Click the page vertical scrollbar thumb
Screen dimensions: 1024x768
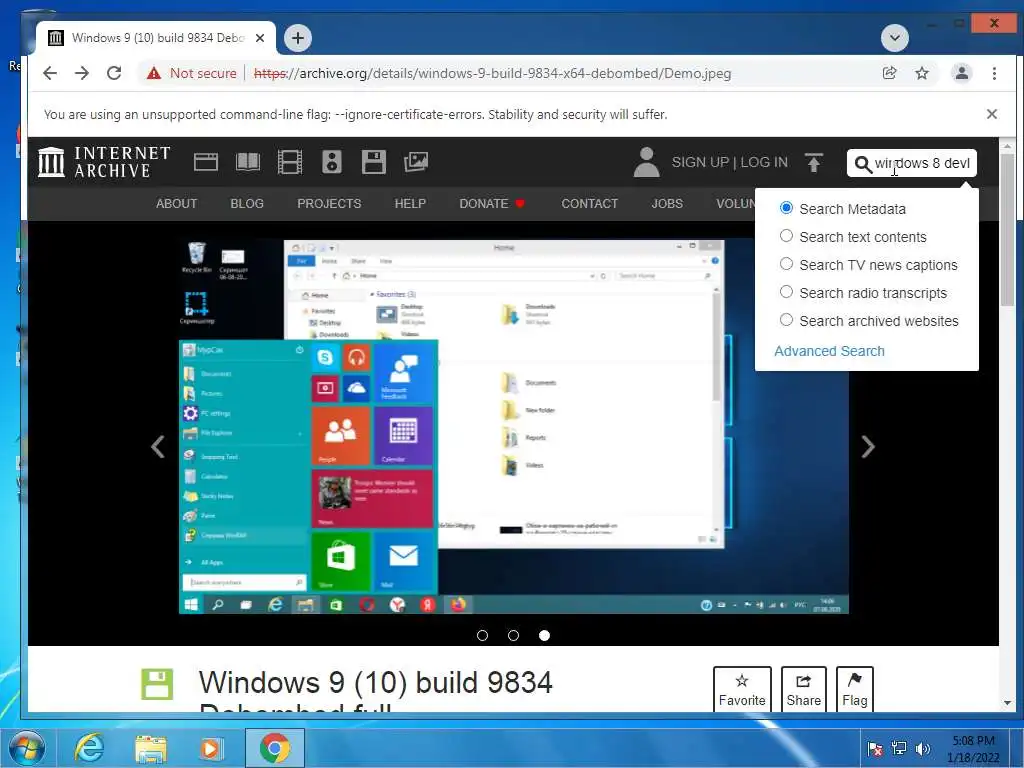(1007, 232)
